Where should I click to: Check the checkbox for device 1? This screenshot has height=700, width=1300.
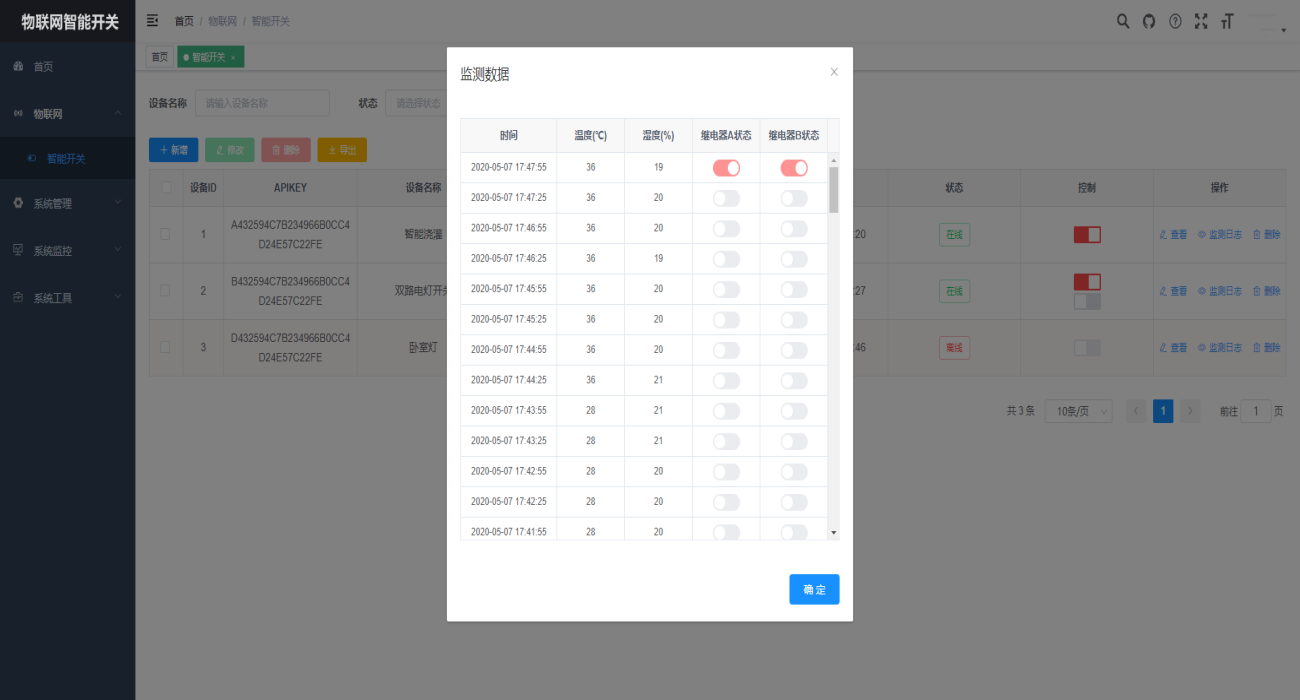(x=166, y=234)
